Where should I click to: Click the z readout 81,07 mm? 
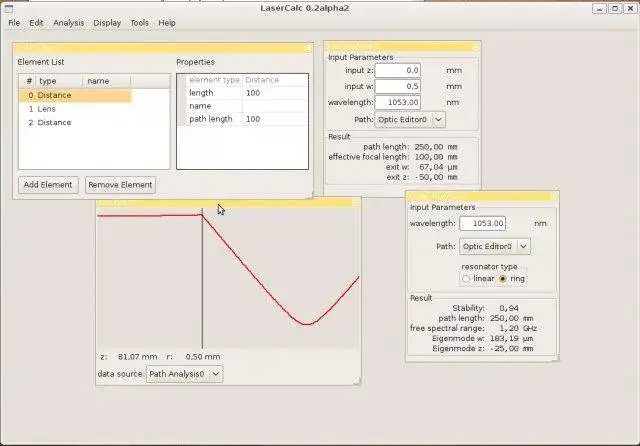pos(138,357)
